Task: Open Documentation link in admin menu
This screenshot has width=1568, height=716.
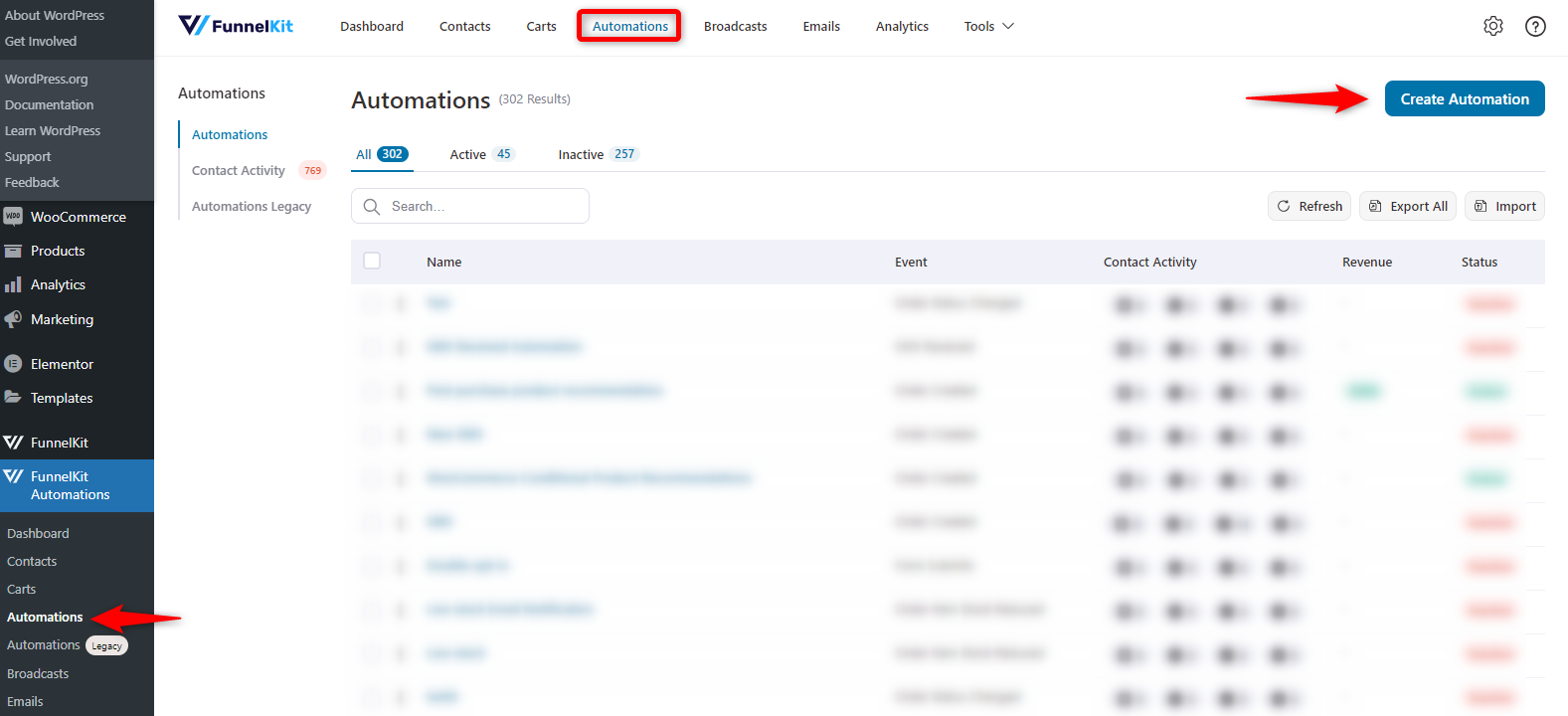Action: (49, 104)
